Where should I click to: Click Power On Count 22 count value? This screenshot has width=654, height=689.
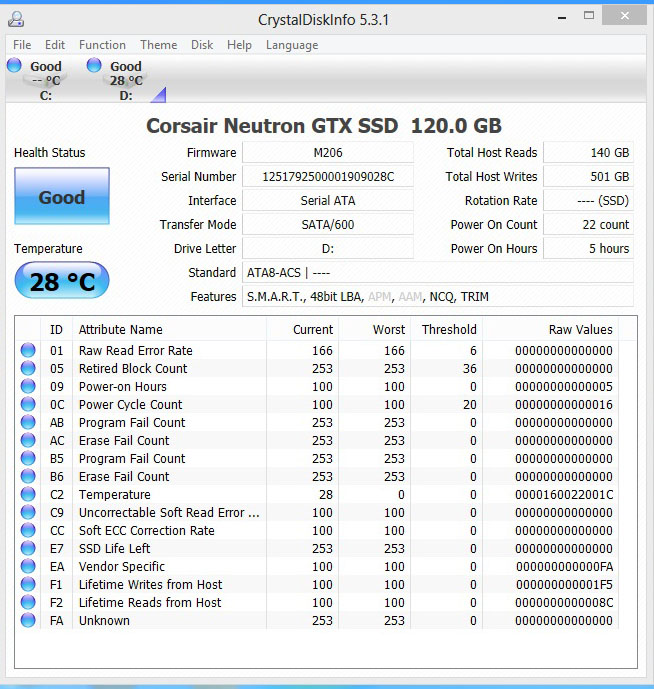[x=589, y=225]
